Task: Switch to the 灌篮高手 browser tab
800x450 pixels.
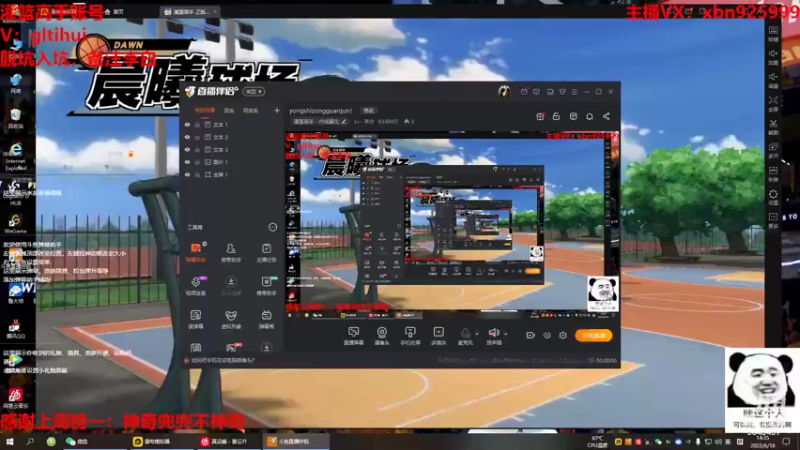Action: 190,11
